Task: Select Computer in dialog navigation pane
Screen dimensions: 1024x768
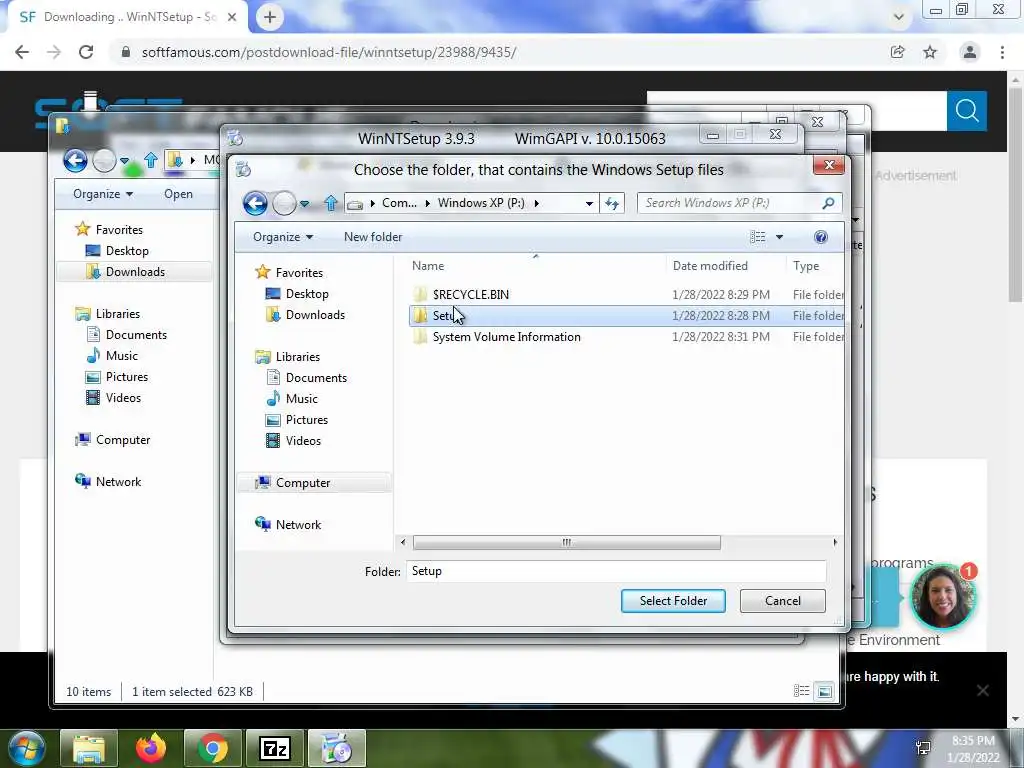Action: [x=302, y=483]
